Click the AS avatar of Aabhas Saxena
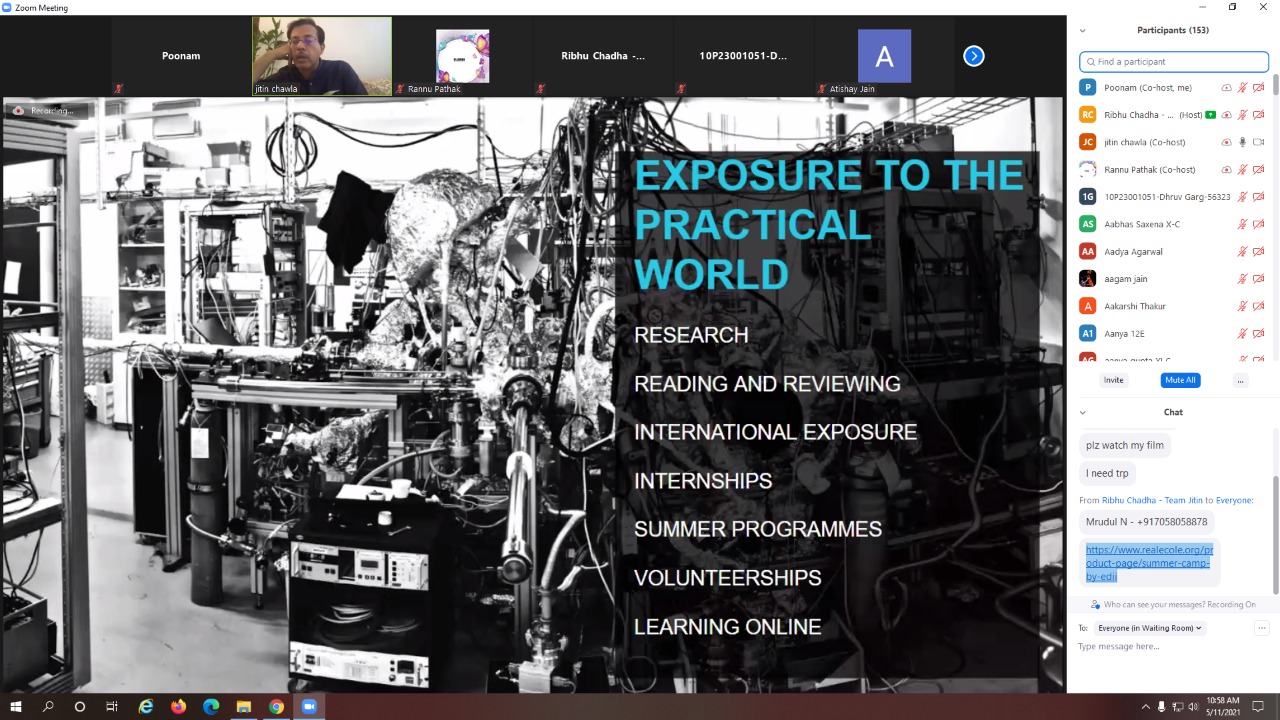Image resolution: width=1280 pixels, height=720 pixels. pyautogui.click(x=1088, y=224)
